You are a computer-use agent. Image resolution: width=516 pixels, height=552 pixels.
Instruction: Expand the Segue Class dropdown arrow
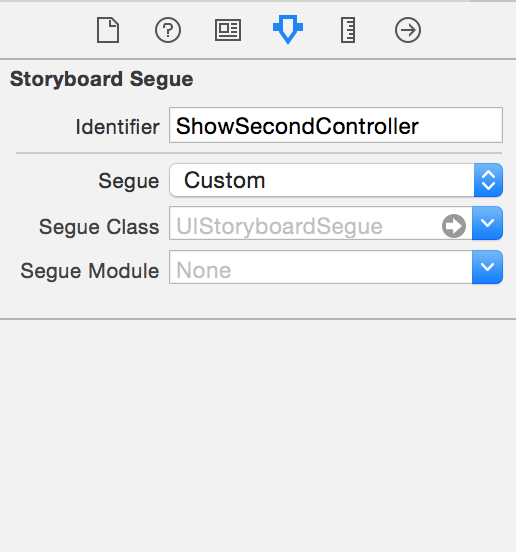tap(487, 224)
